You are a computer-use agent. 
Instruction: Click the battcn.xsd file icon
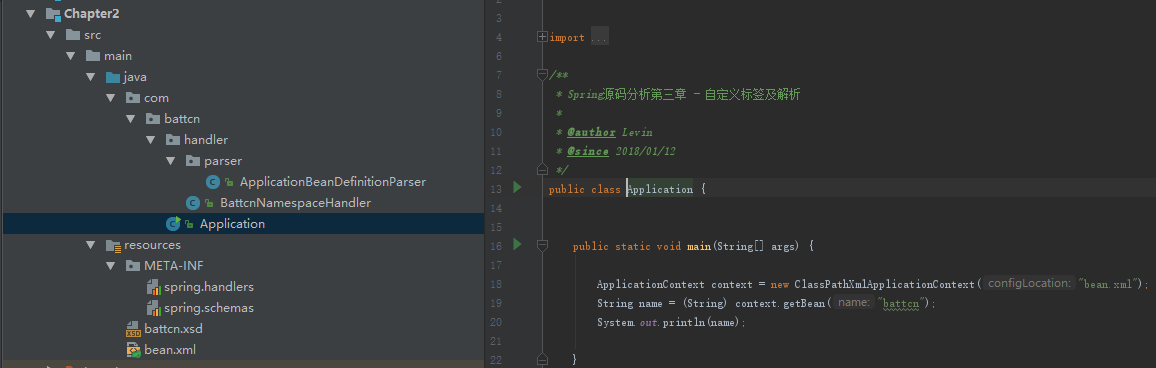(133, 329)
